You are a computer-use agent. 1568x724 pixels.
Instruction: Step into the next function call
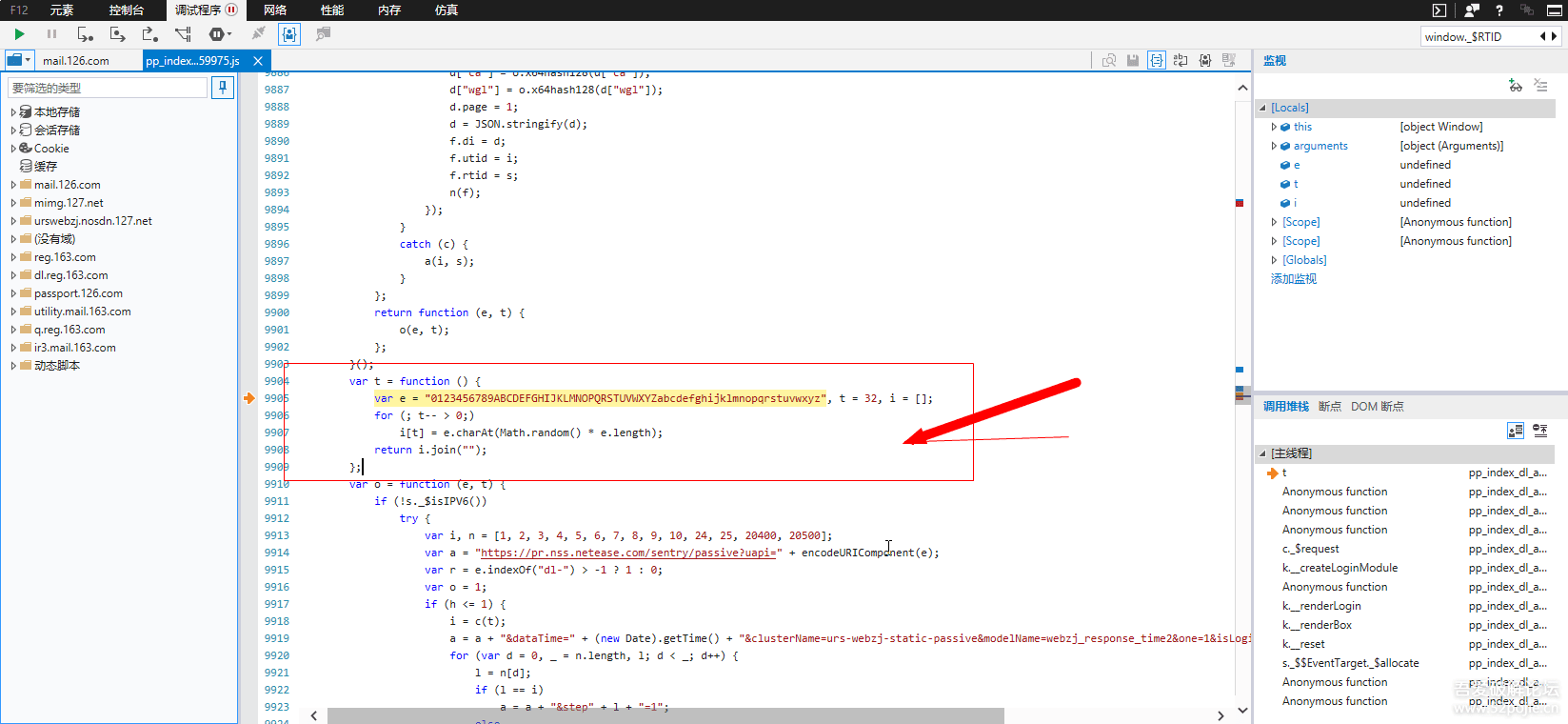point(86,34)
